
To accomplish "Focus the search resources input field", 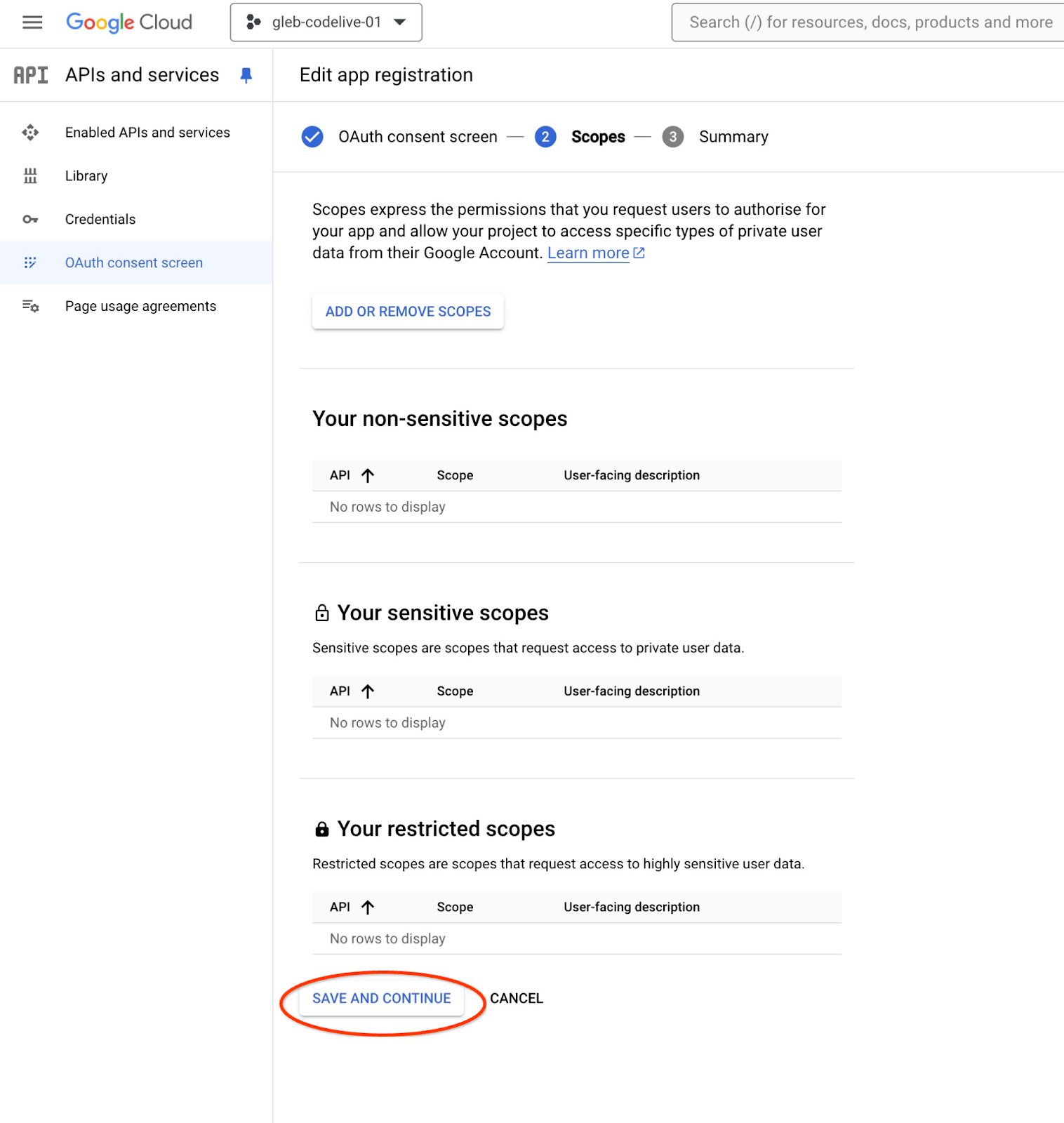I will [870, 22].
